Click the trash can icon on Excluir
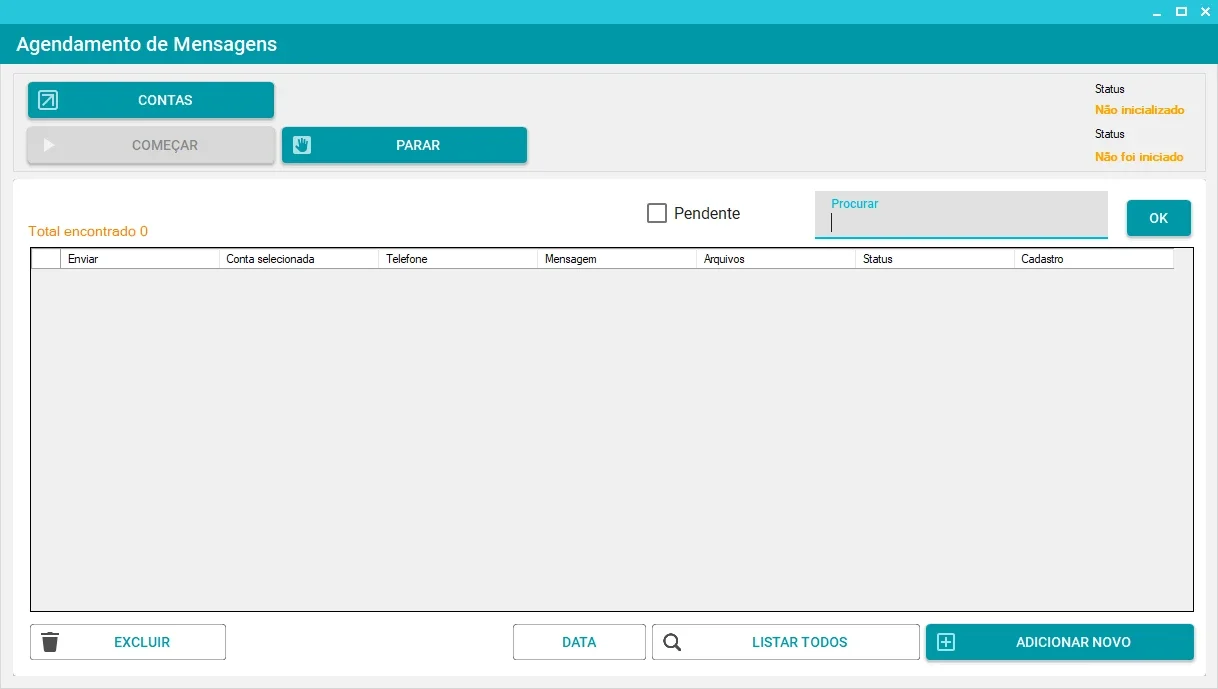 click(50, 642)
